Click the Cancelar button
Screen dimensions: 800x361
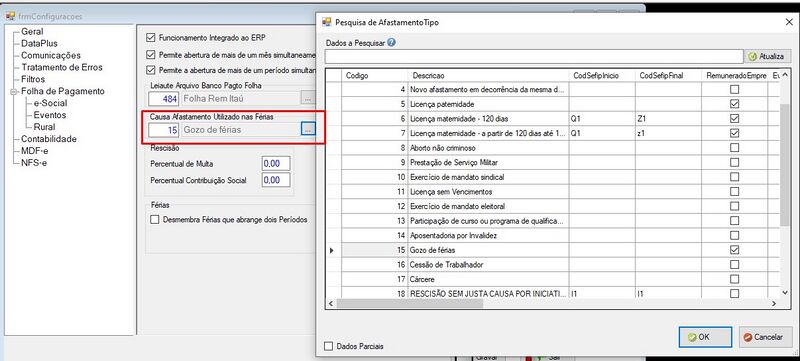765,337
